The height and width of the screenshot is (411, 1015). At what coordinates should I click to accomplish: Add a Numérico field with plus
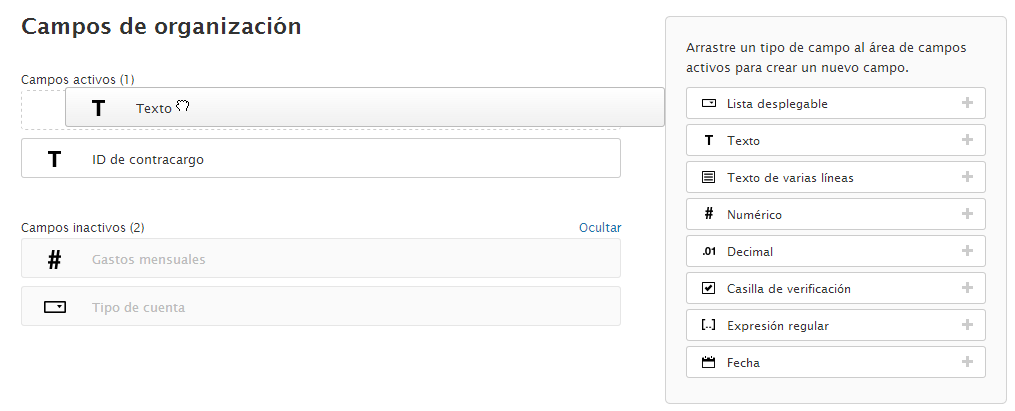pyautogui.click(x=967, y=214)
